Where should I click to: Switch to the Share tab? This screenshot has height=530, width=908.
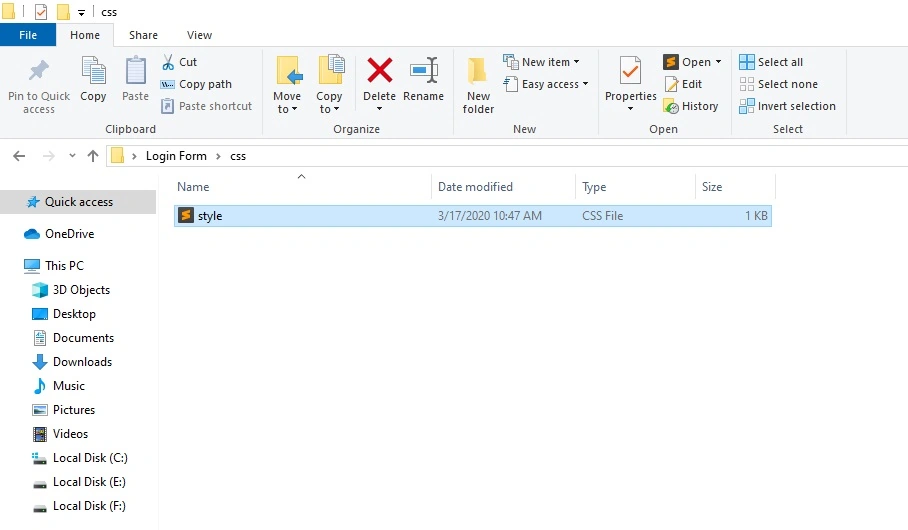[143, 35]
